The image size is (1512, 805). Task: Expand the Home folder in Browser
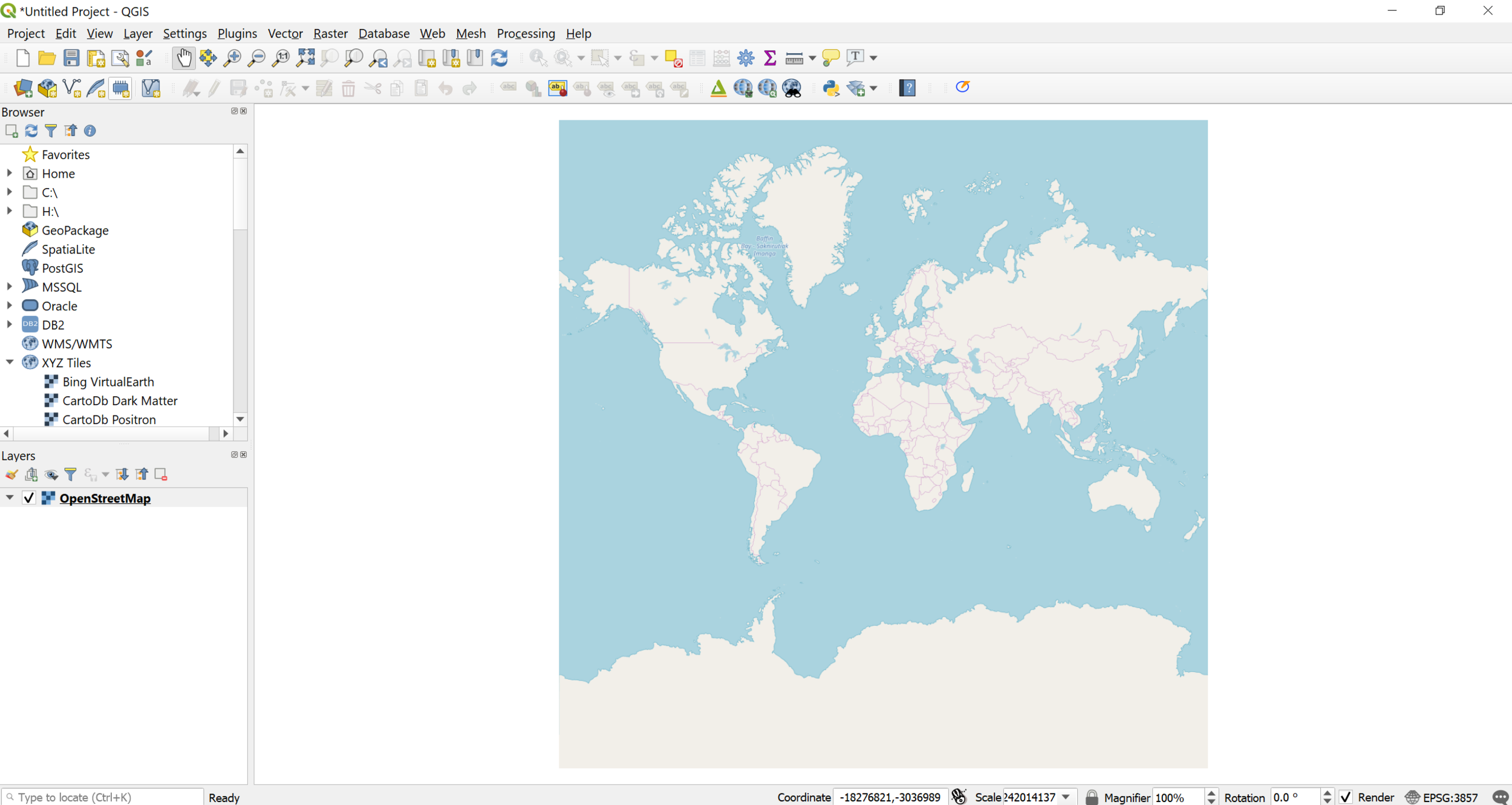(x=10, y=174)
